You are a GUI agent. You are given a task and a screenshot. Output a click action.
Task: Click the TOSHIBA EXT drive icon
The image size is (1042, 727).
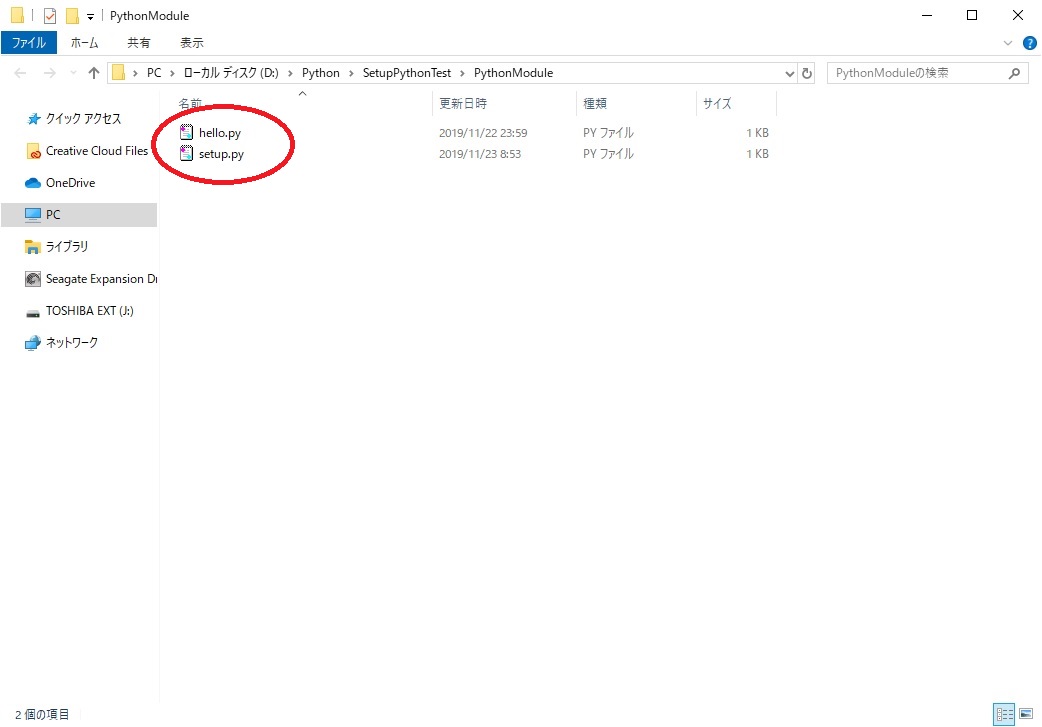click(33, 312)
